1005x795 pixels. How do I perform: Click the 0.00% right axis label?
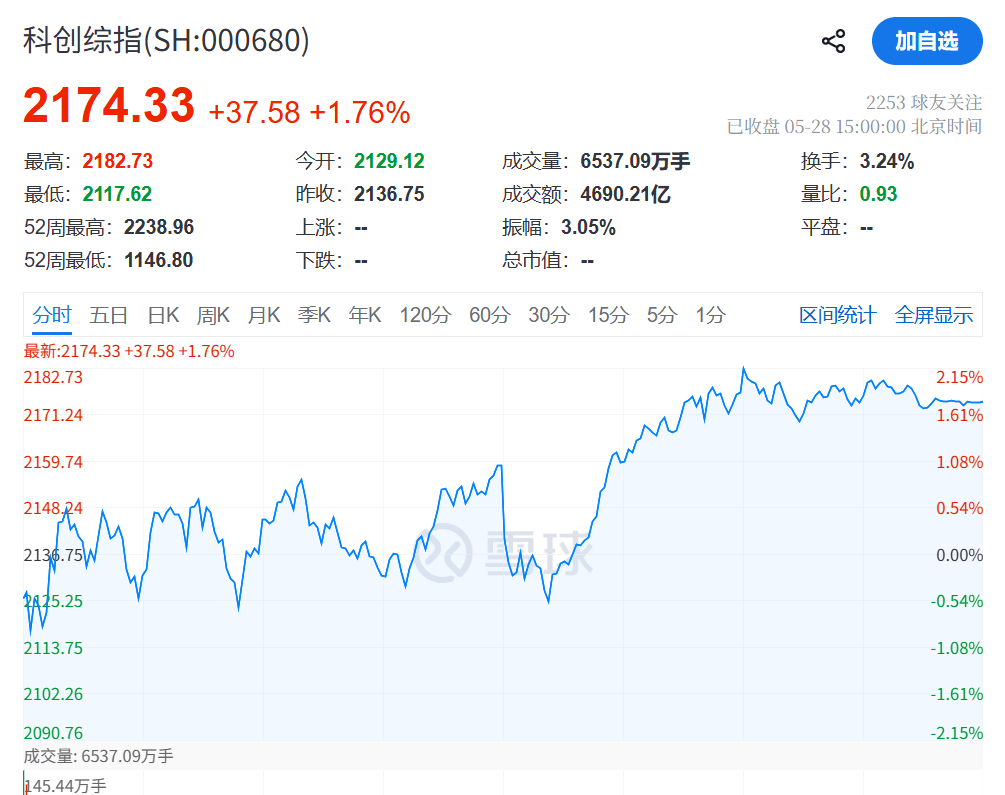click(x=959, y=555)
